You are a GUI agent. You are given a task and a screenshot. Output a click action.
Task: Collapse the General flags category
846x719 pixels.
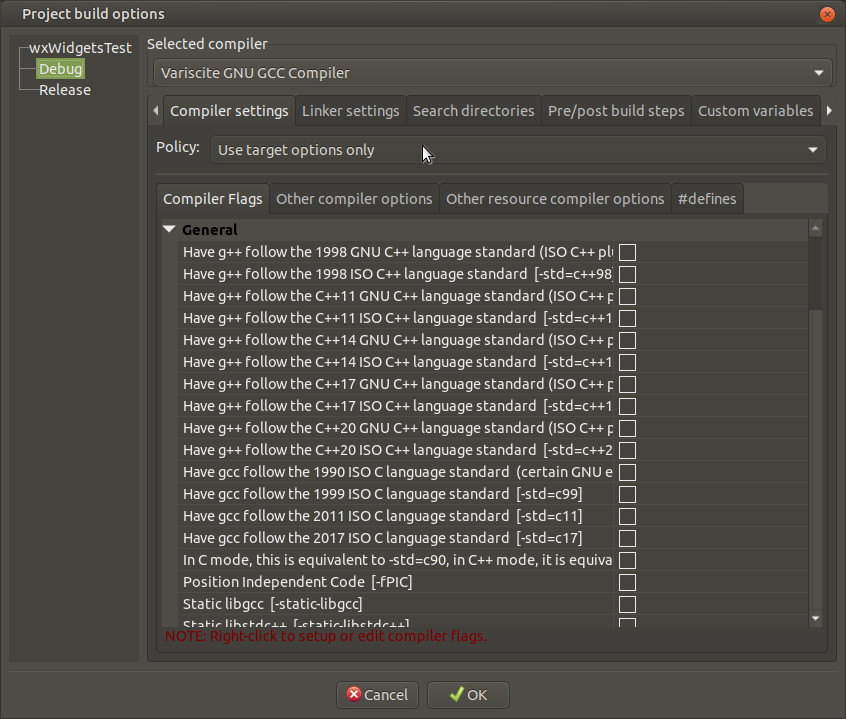tap(169, 230)
